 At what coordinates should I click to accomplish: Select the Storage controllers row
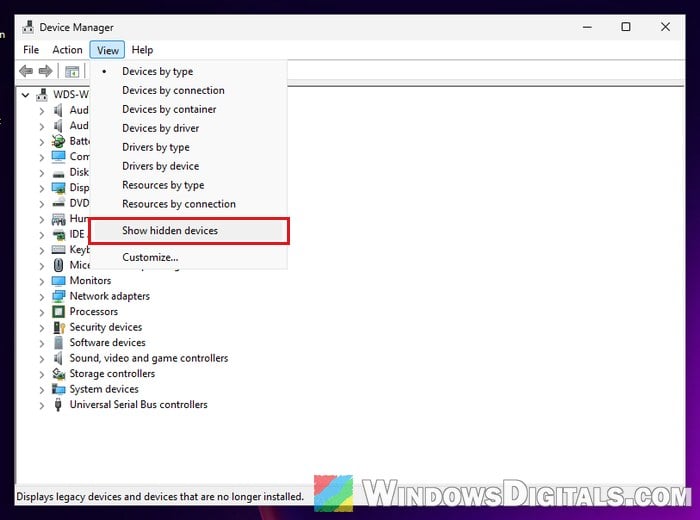[112, 374]
